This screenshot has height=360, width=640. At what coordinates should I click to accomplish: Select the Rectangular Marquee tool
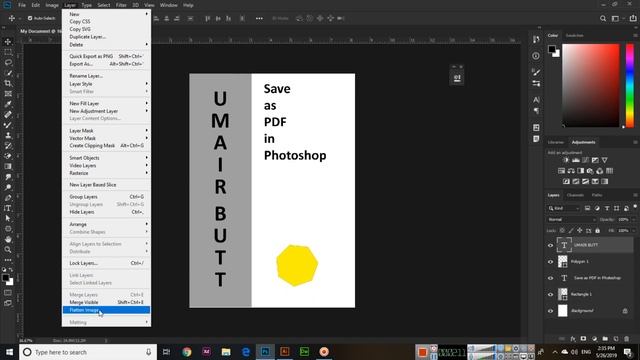pos(8,52)
